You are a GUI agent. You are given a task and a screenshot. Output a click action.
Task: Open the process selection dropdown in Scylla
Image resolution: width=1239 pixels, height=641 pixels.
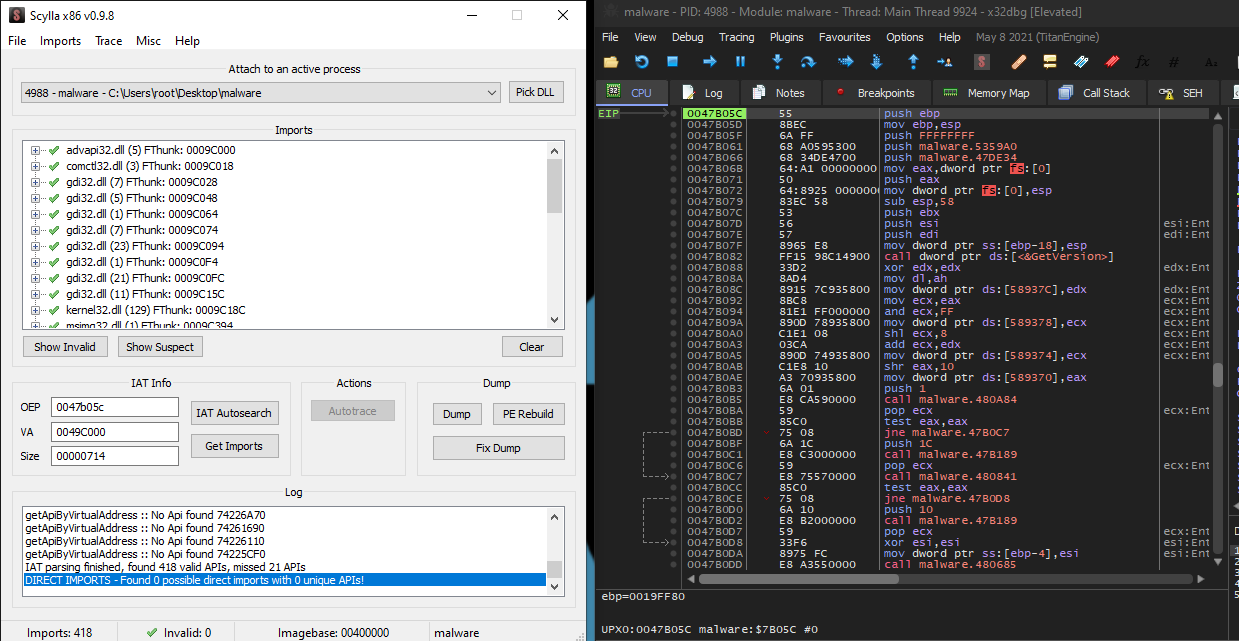coord(491,93)
